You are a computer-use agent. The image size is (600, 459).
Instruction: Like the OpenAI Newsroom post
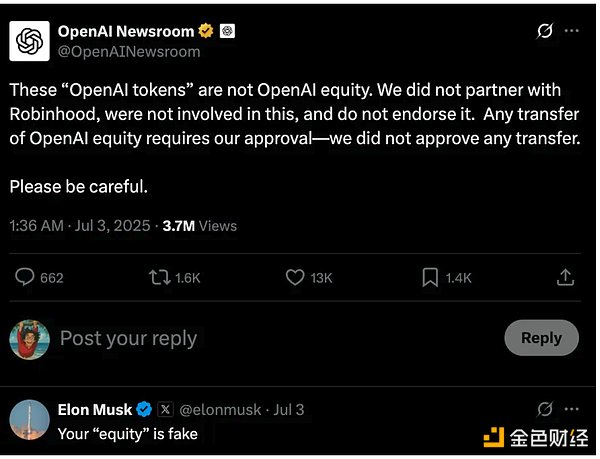295,277
